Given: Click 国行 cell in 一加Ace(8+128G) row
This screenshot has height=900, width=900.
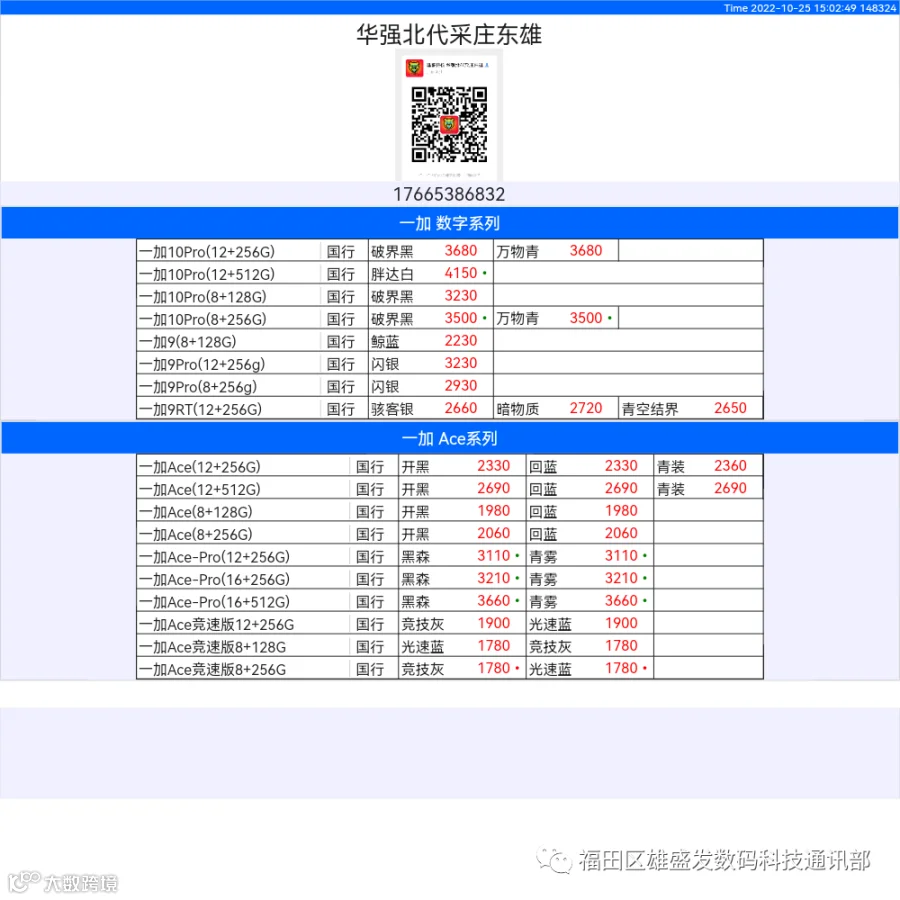Looking at the screenshot, I should [370, 511].
